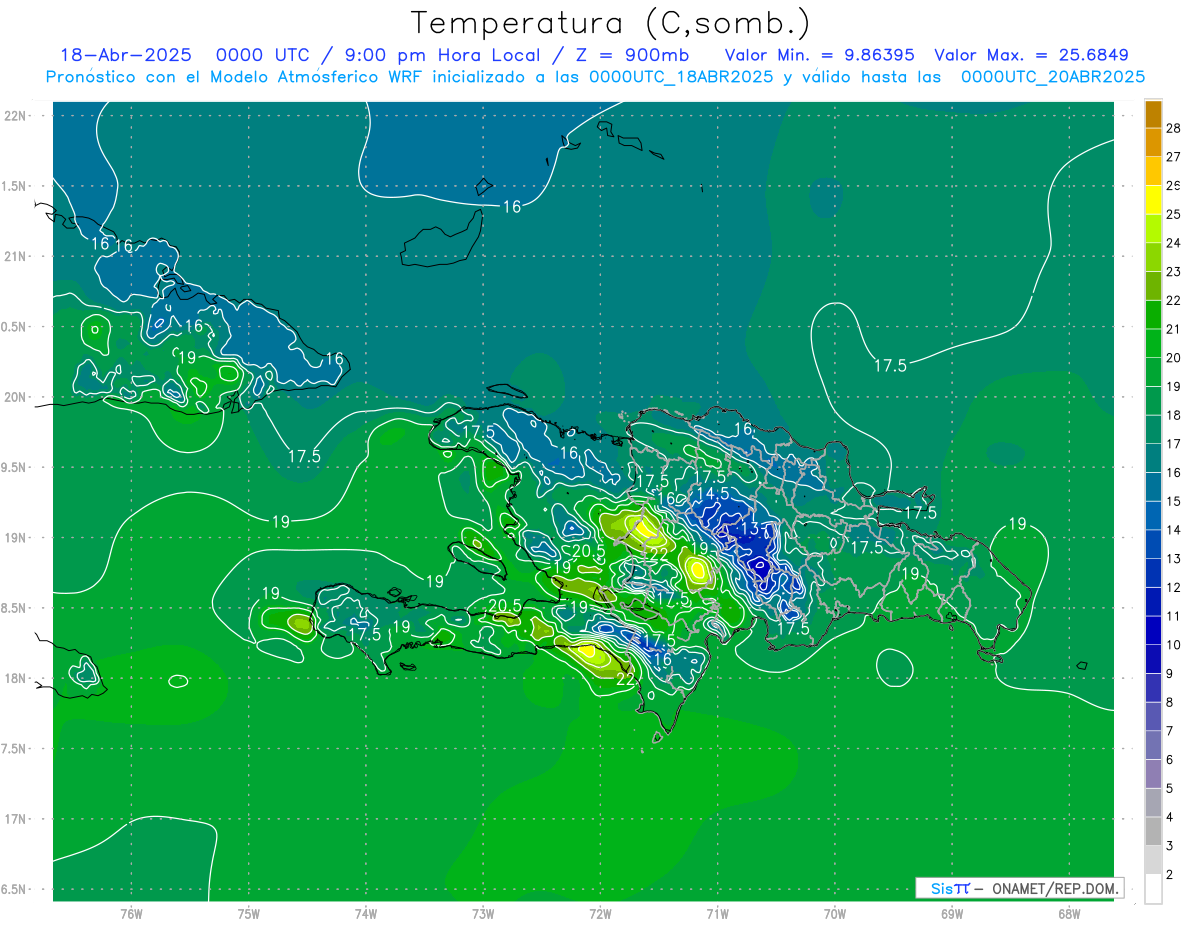Image resolution: width=1200 pixels, height=927 pixels.
Task: Click the '20N' latitude label
Action: pyautogui.click(x=15, y=397)
